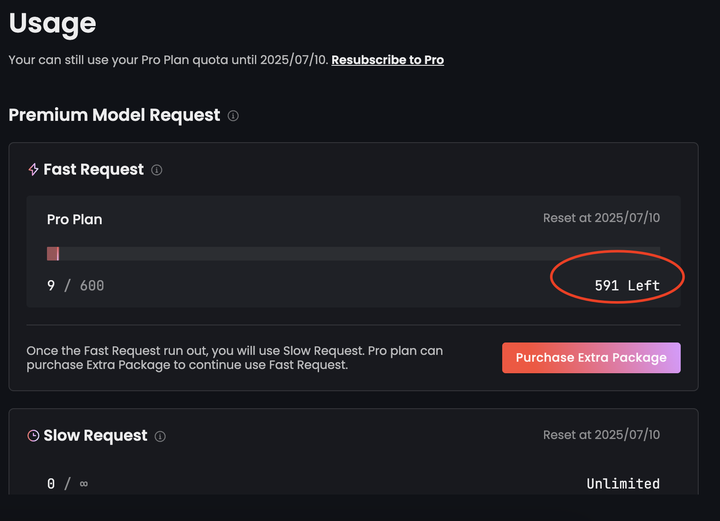Image resolution: width=720 pixels, height=521 pixels.
Task: Click the Slow Request clock icon
Action: coord(33,436)
